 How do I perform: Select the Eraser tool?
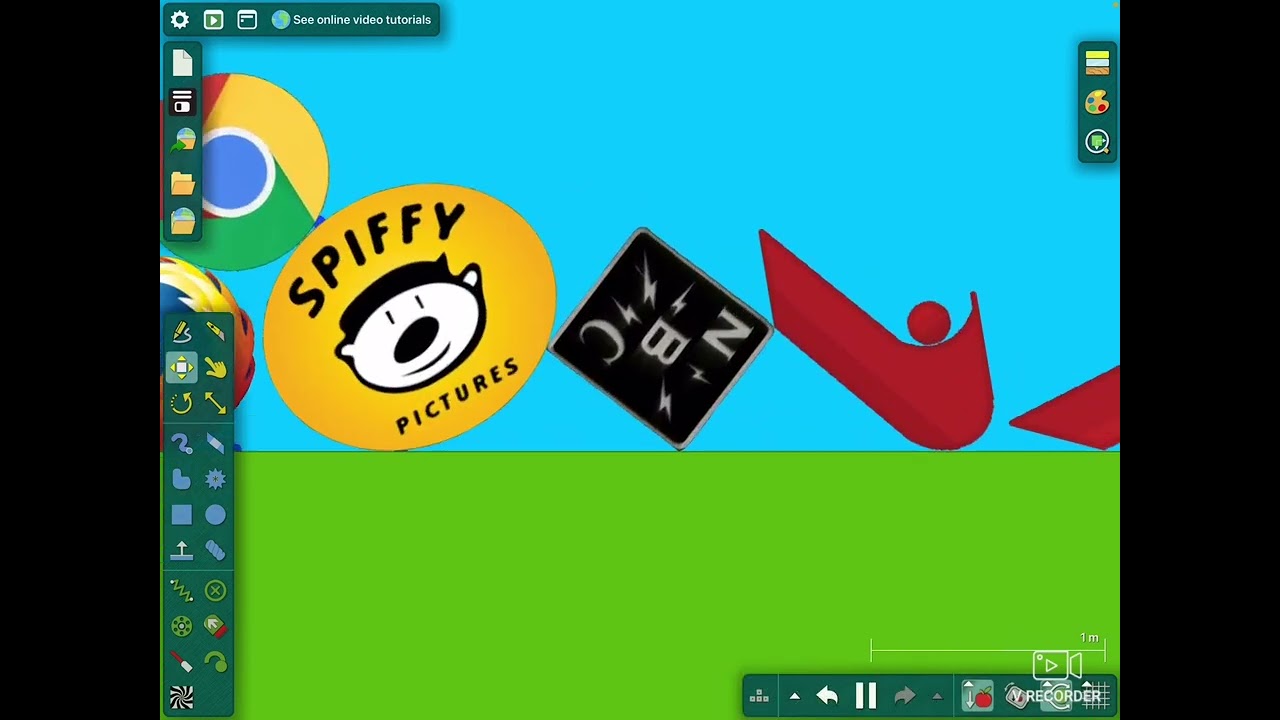pyautogui.click(x=215, y=443)
